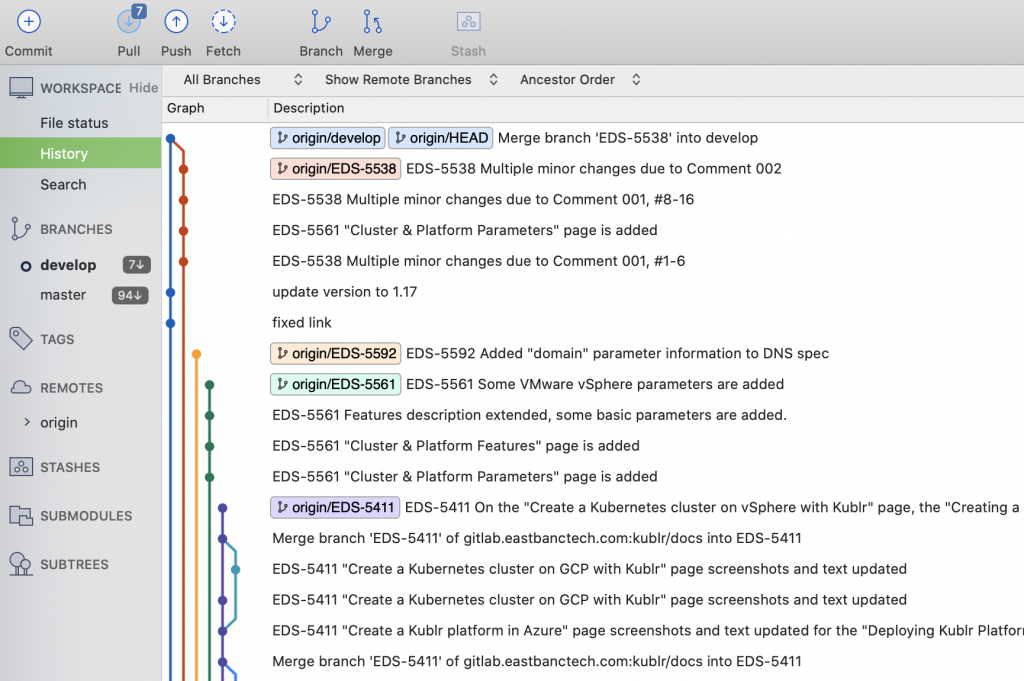
Task: Open the Search view
Action: [63, 184]
